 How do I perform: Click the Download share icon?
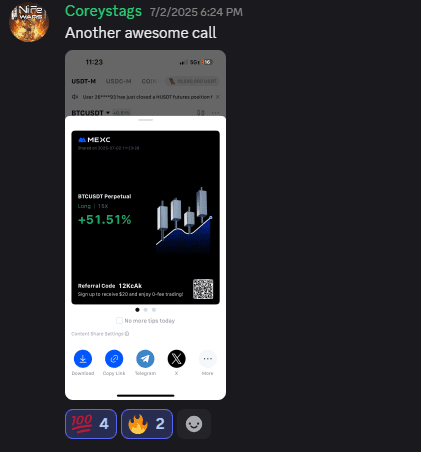[x=83, y=359]
